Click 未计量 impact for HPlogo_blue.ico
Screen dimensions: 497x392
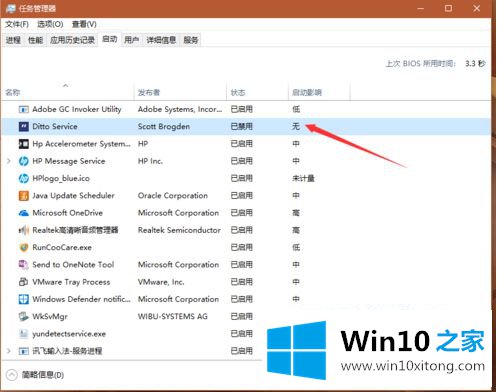pos(303,179)
